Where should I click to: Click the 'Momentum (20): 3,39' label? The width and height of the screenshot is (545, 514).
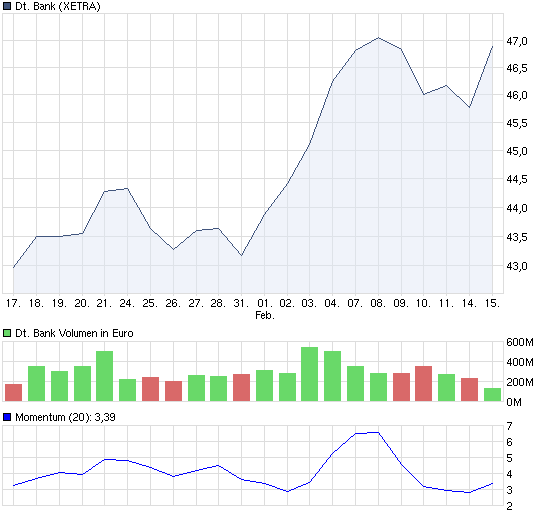pyautogui.click(x=65, y=417)
